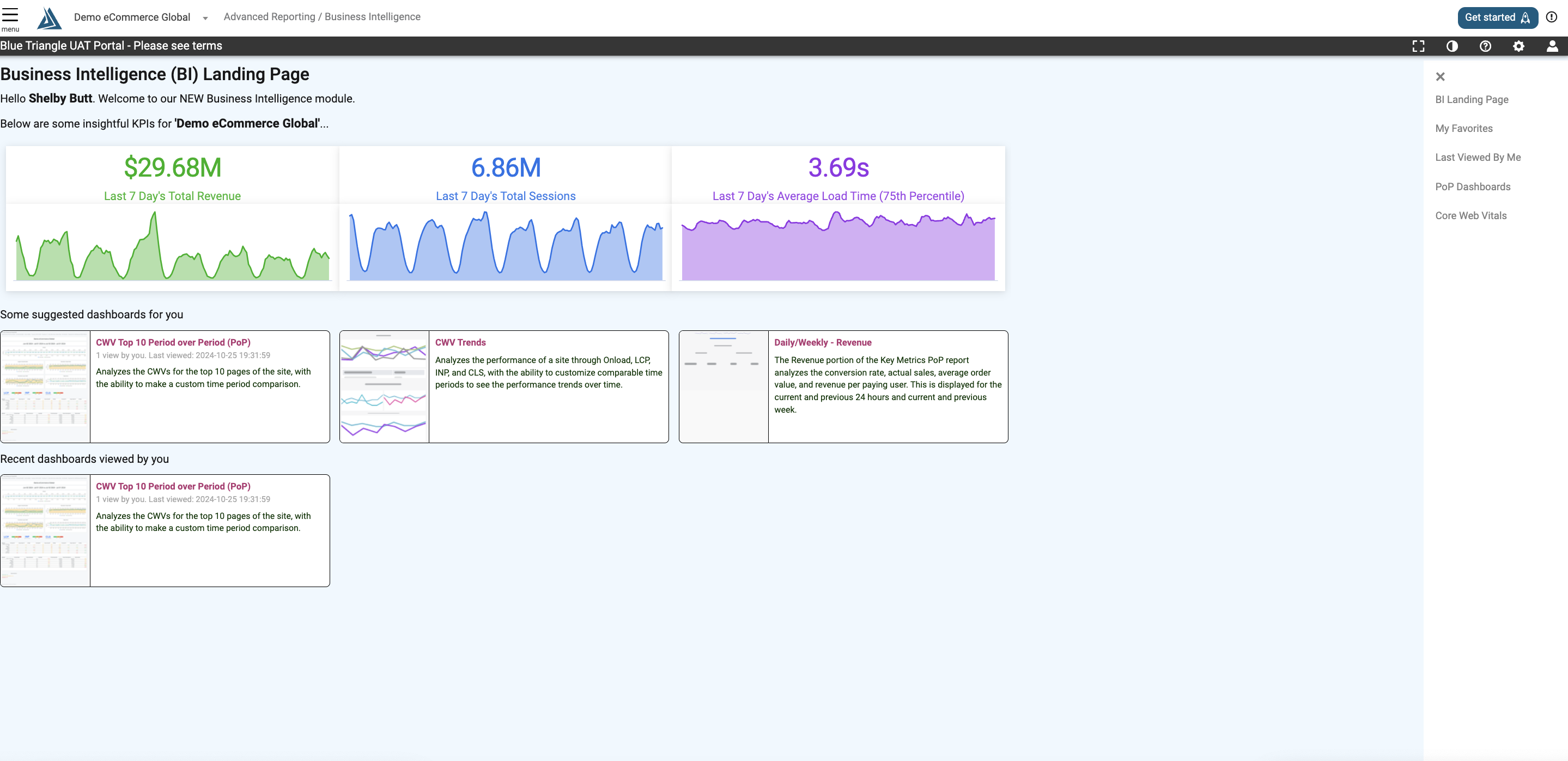Click the 6.86M total sessions value

506,167
